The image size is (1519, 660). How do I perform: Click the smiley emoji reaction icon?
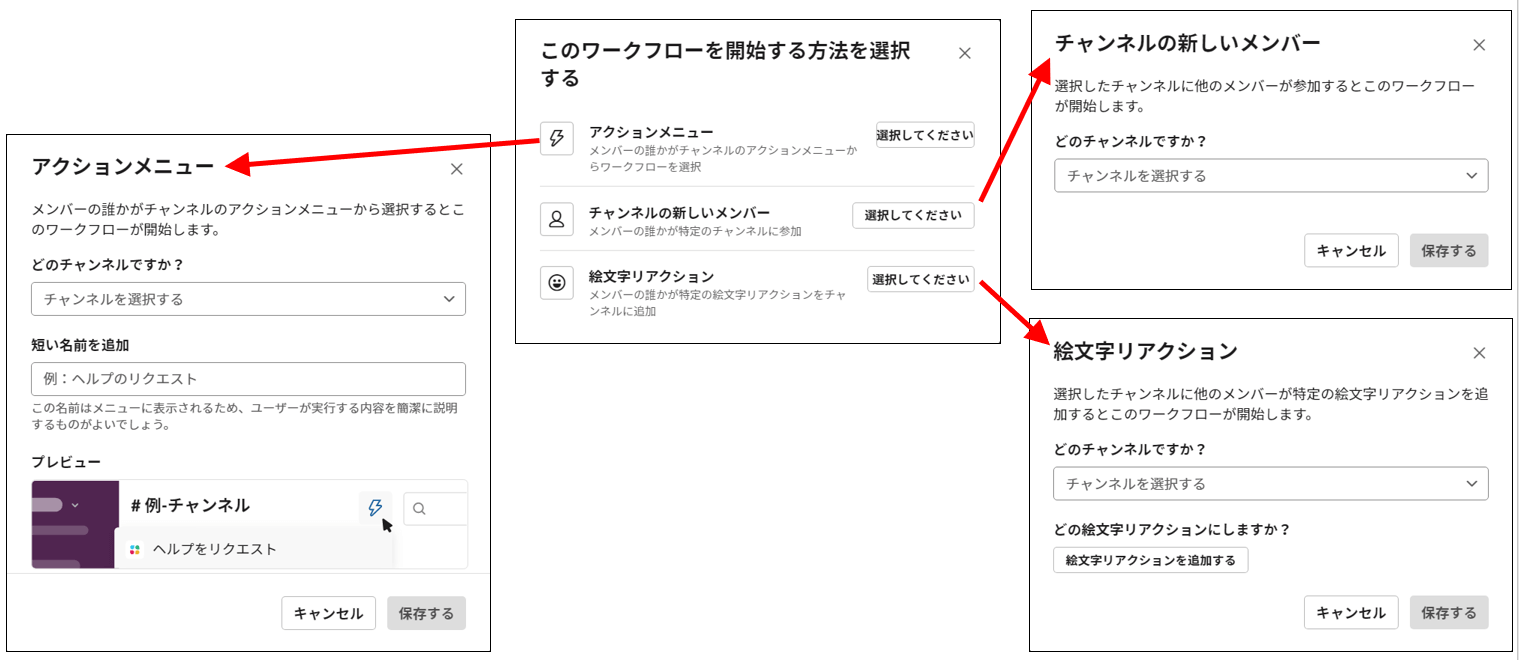click(x=557, y=283)
